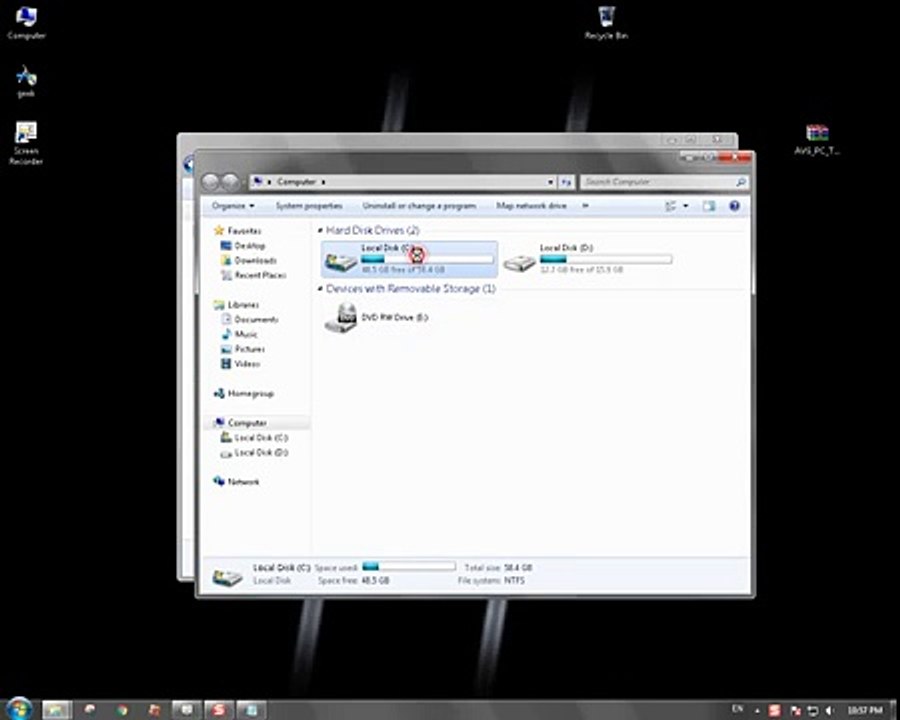Open the Organize dropdown menu
This screenshot has width=900, height=720.
point(233,206)
